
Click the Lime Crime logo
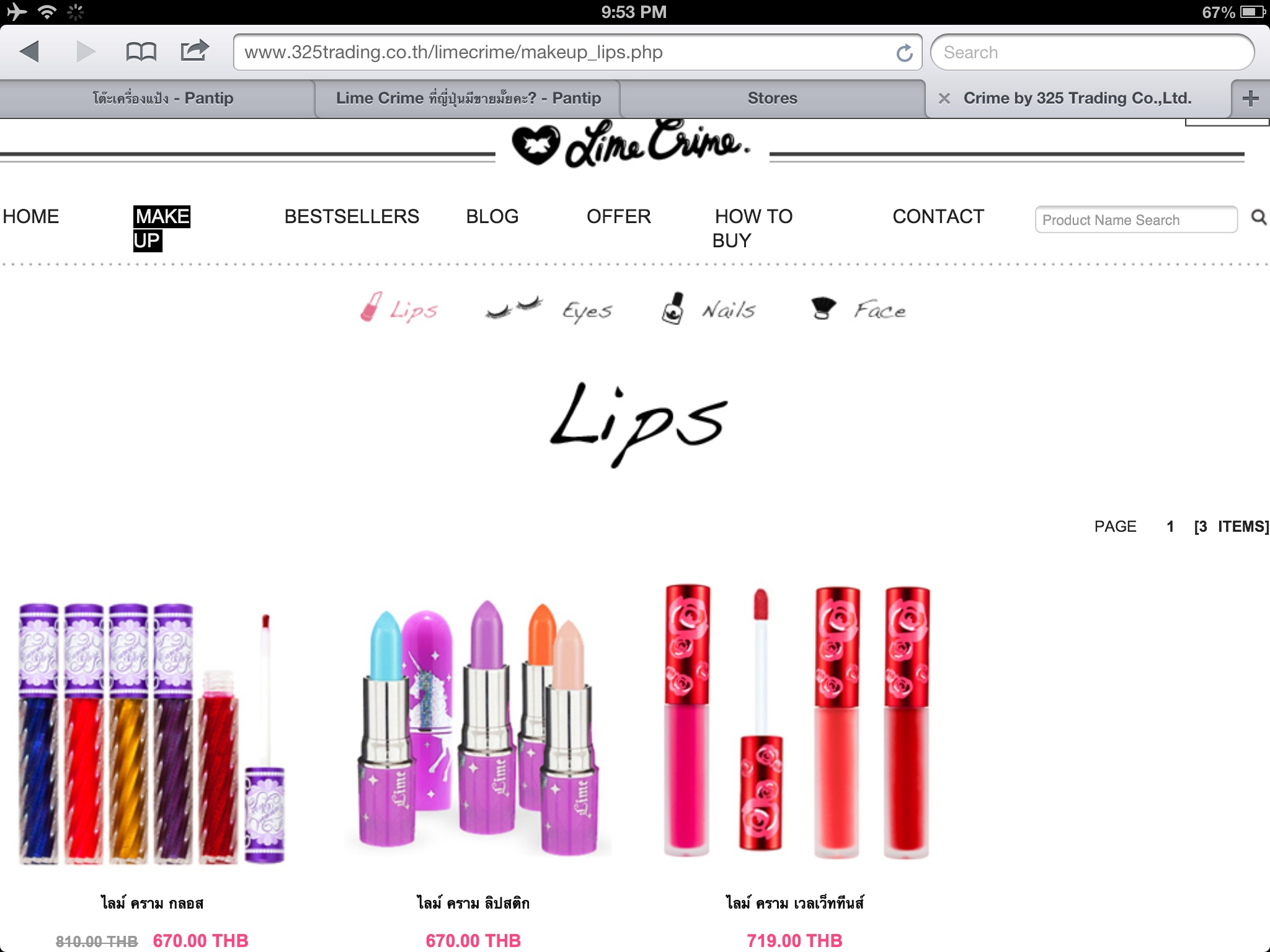coord(631,144)
